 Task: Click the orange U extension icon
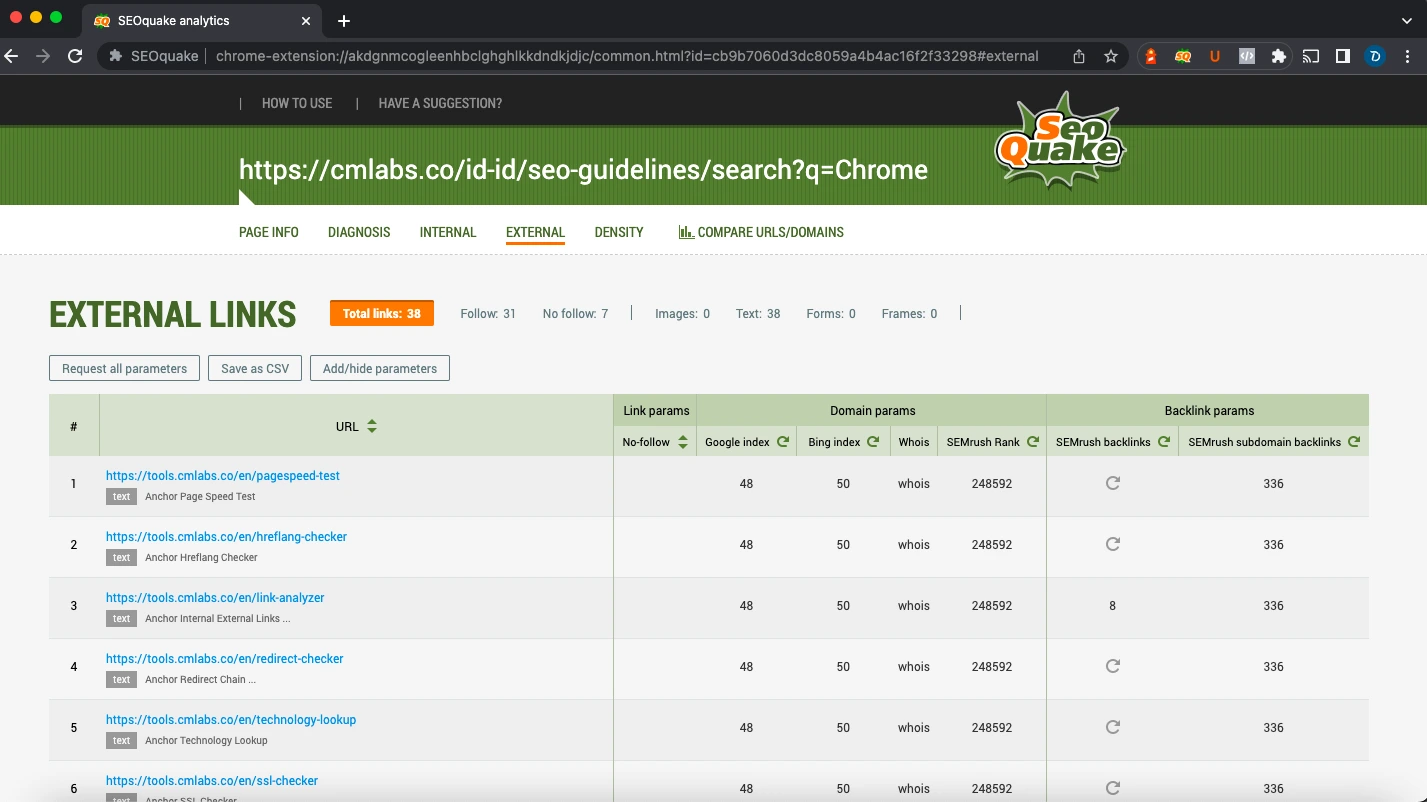[1214, 57]
